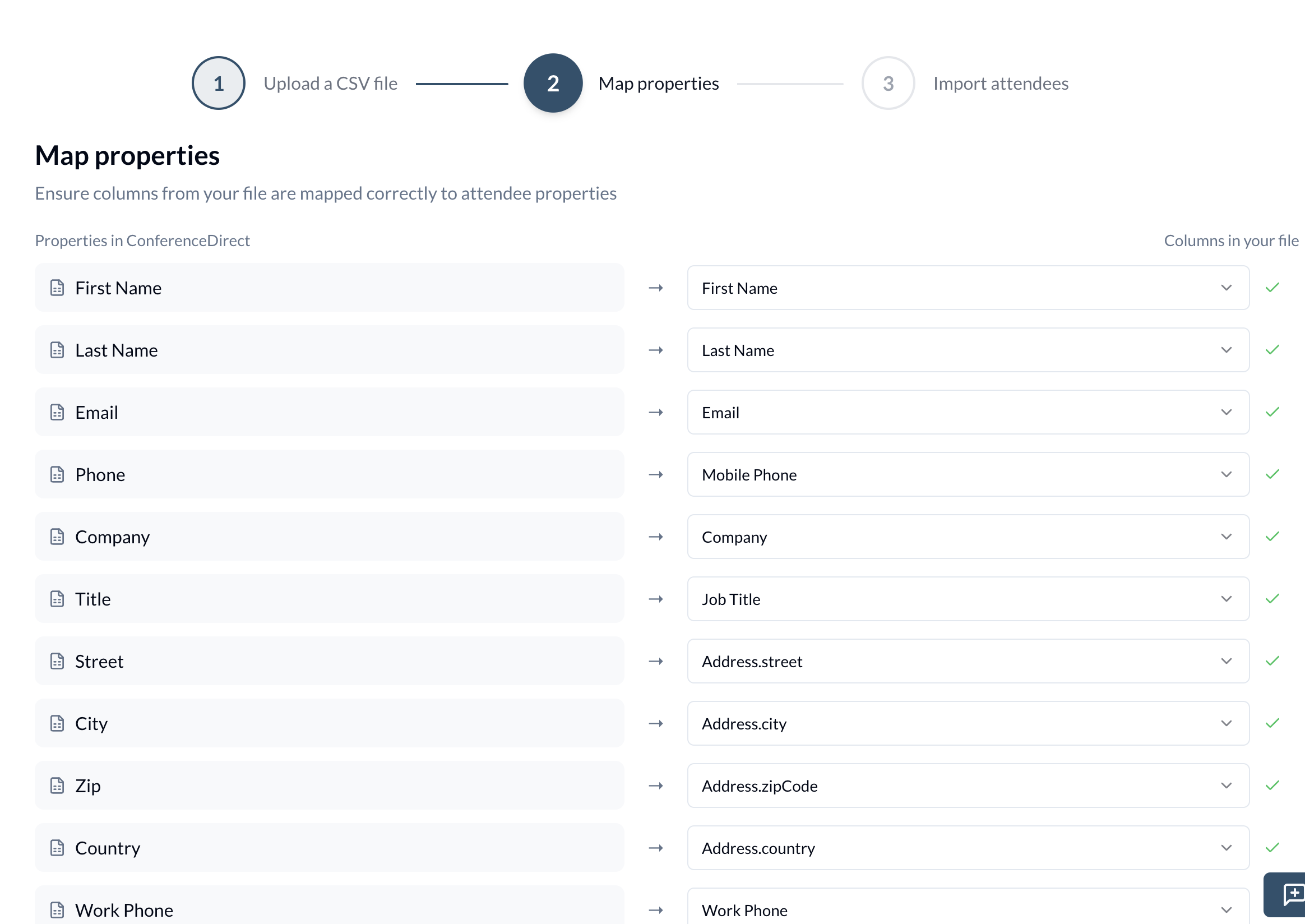
Task: Click the mapping arrow for the Phone row
Action: click(656, 474)
